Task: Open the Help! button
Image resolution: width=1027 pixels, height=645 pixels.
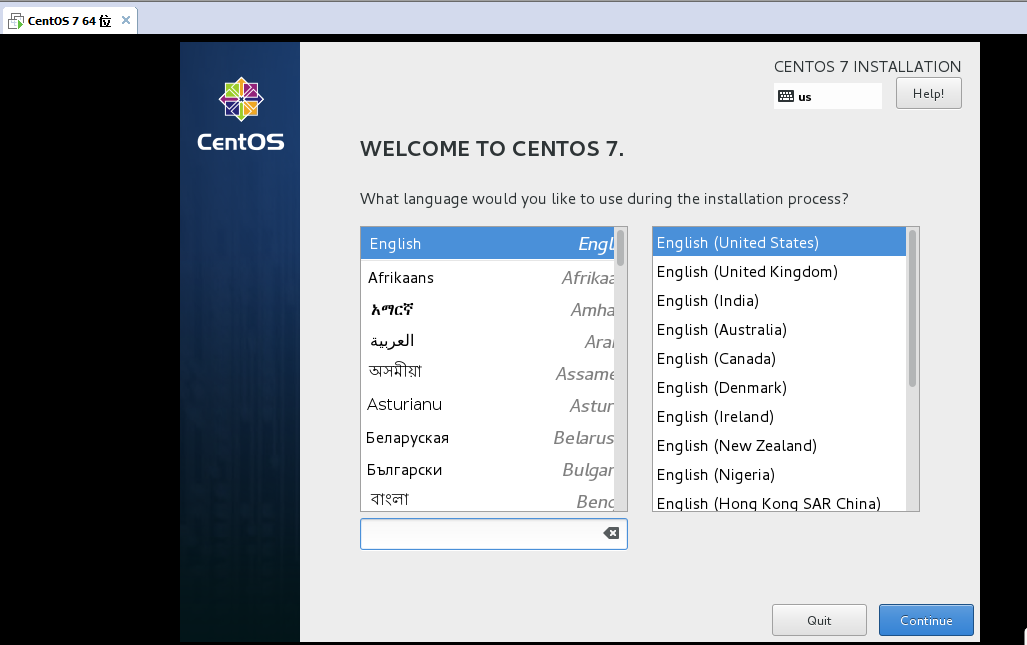Action: pyautogui.click(x=929, y=93)
